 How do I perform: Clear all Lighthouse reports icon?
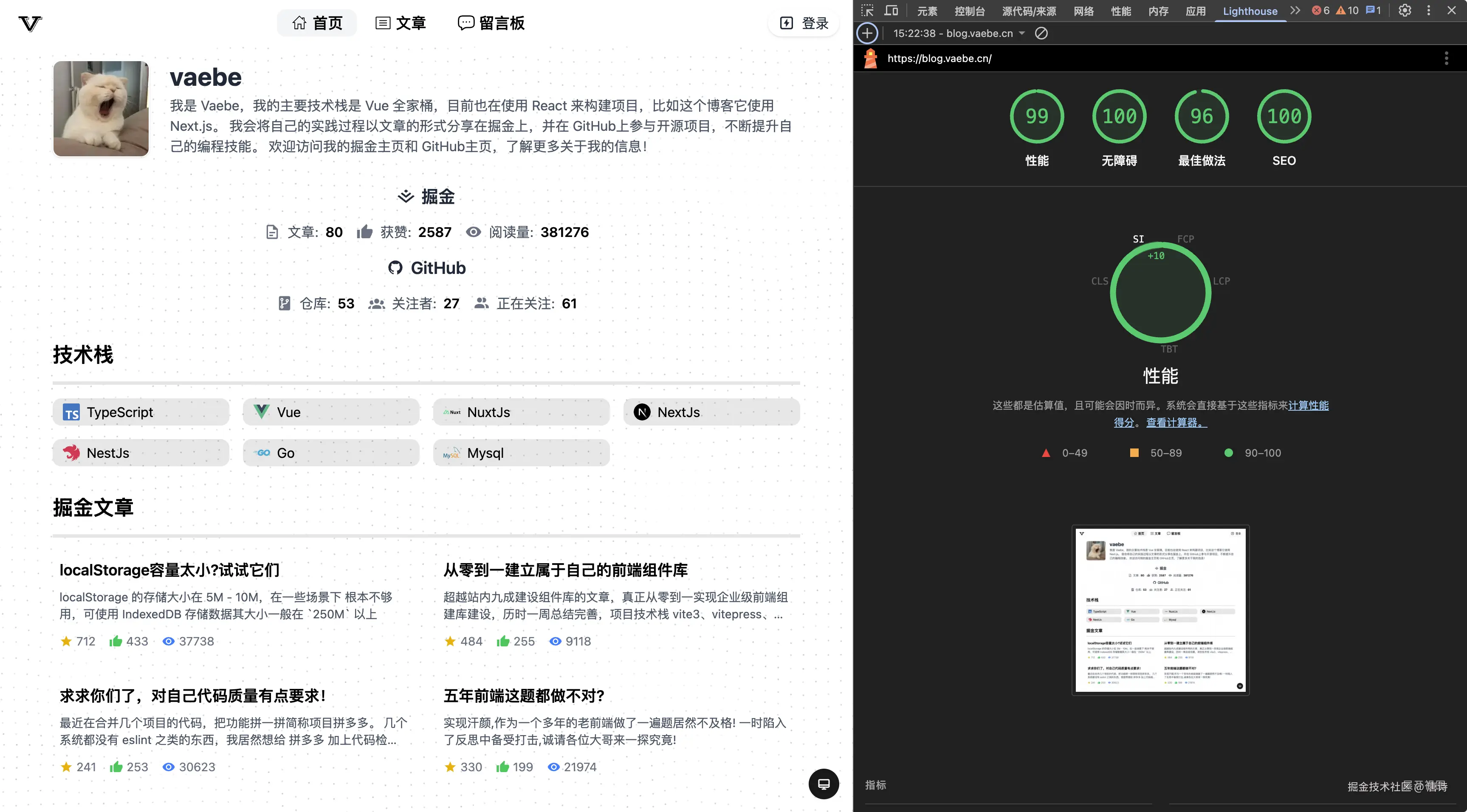(x=1041, y=33)
